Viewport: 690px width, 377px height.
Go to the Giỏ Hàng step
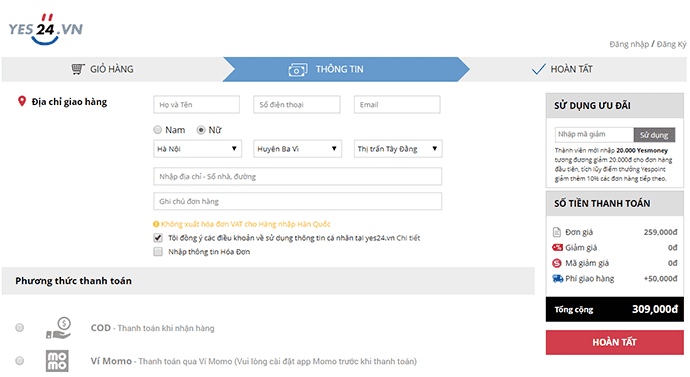coord(112,69)
